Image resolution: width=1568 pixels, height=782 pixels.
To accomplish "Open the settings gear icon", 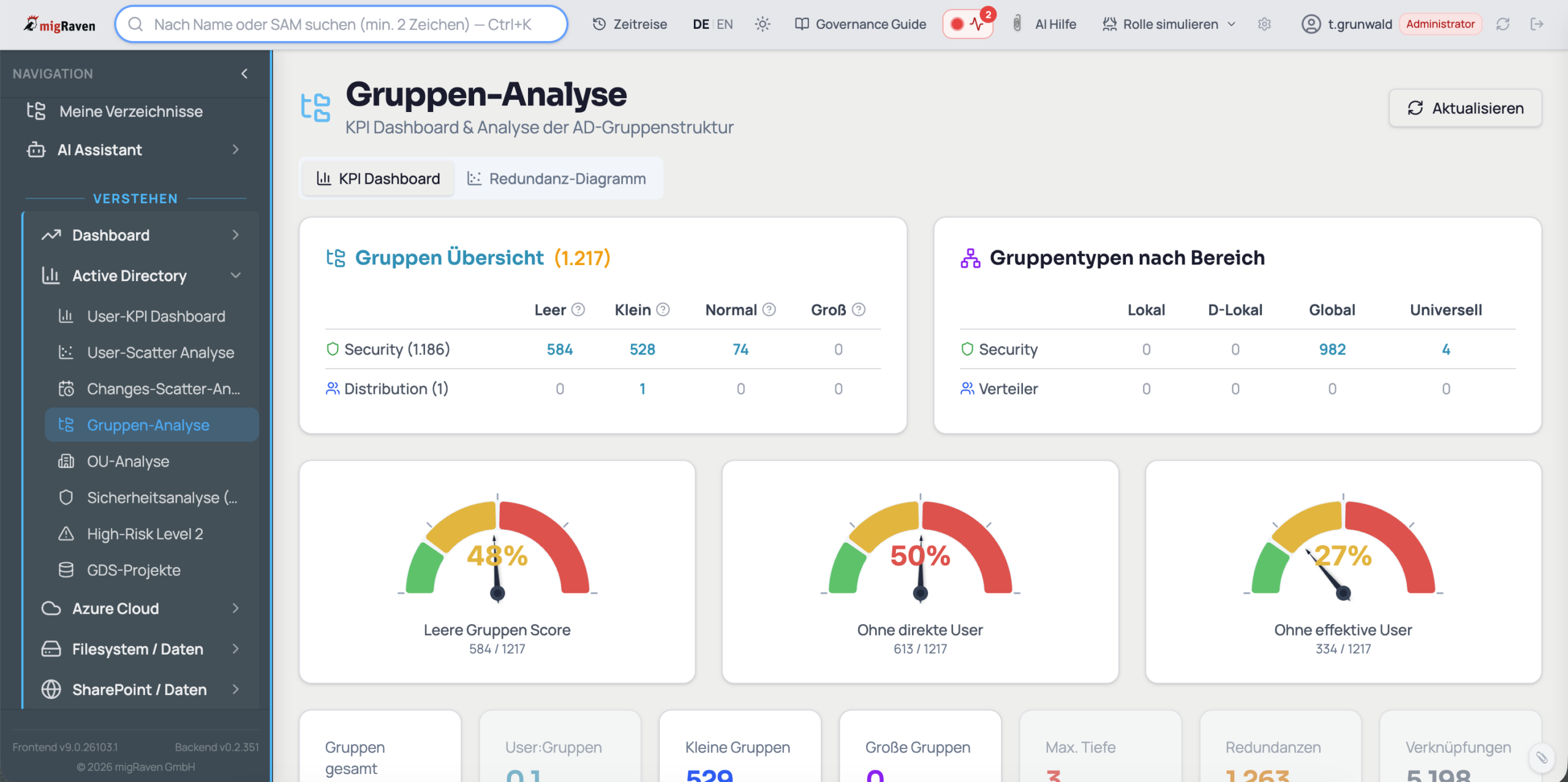I will 1264,24.
